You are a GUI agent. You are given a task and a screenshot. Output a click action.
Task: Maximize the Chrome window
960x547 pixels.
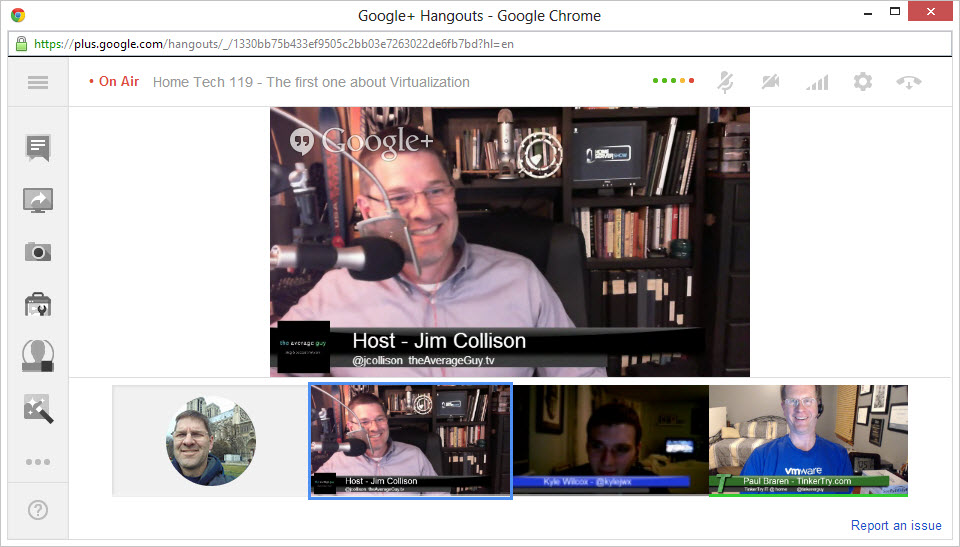[x=895, y=12]
